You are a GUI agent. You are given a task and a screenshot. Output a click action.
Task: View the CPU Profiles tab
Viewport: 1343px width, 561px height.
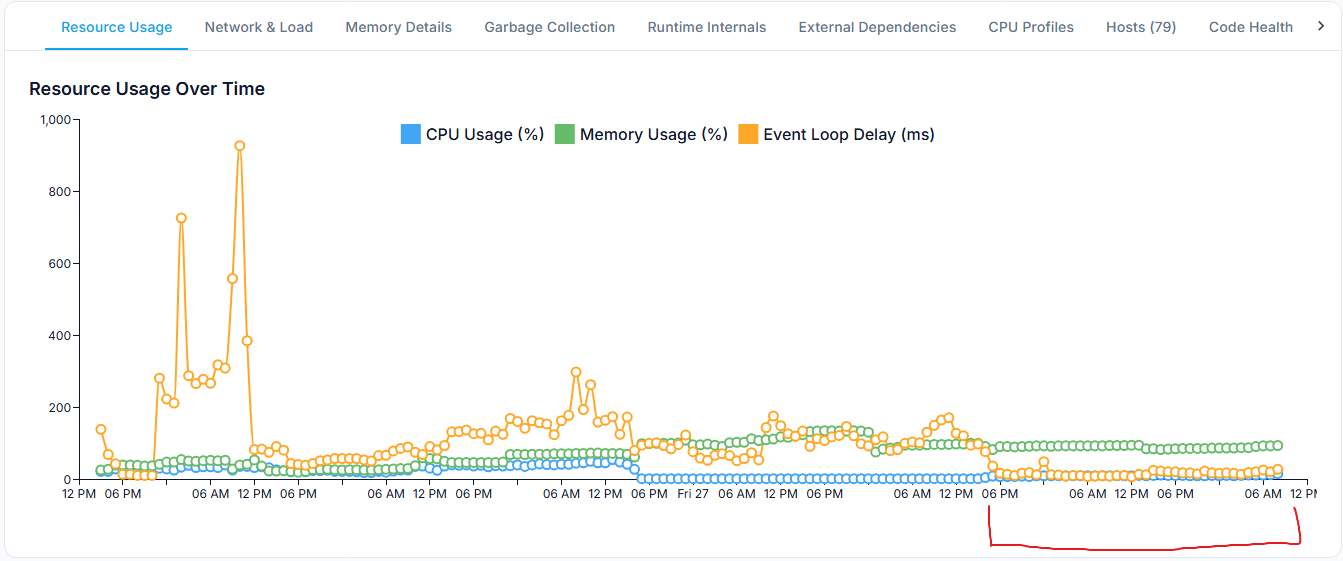1031,27
